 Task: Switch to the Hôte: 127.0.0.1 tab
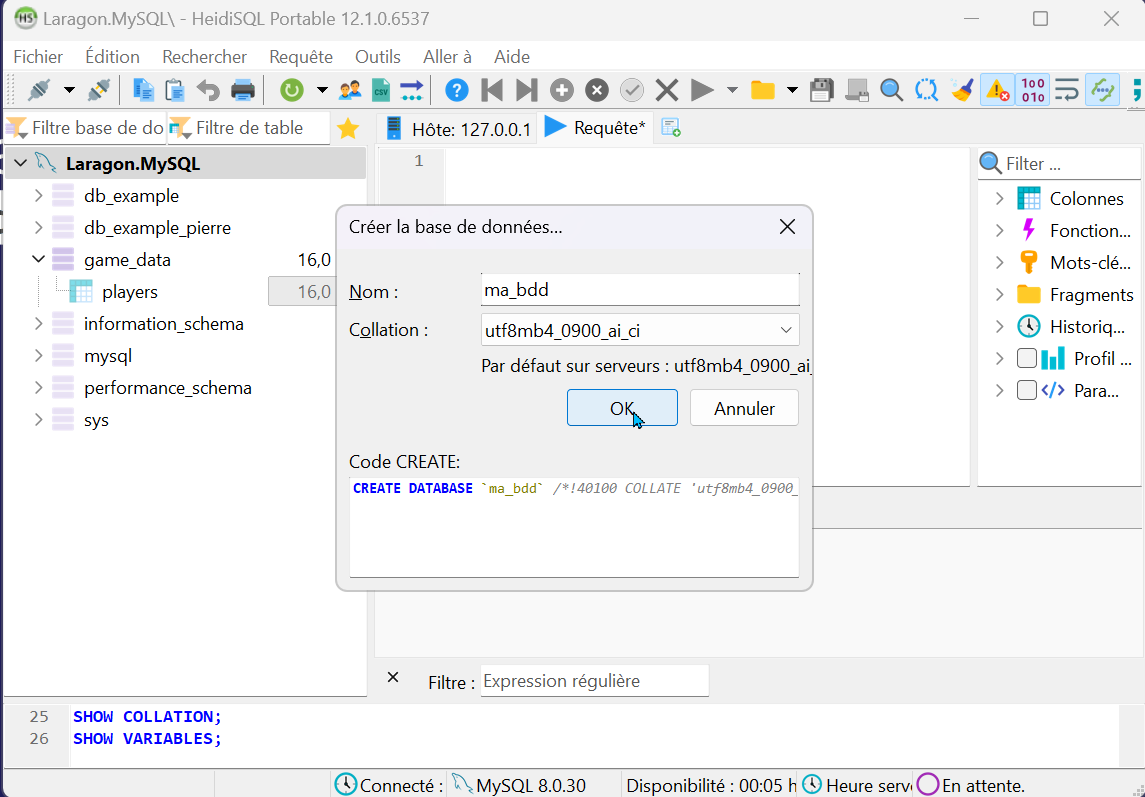click(x=459, y=129)
